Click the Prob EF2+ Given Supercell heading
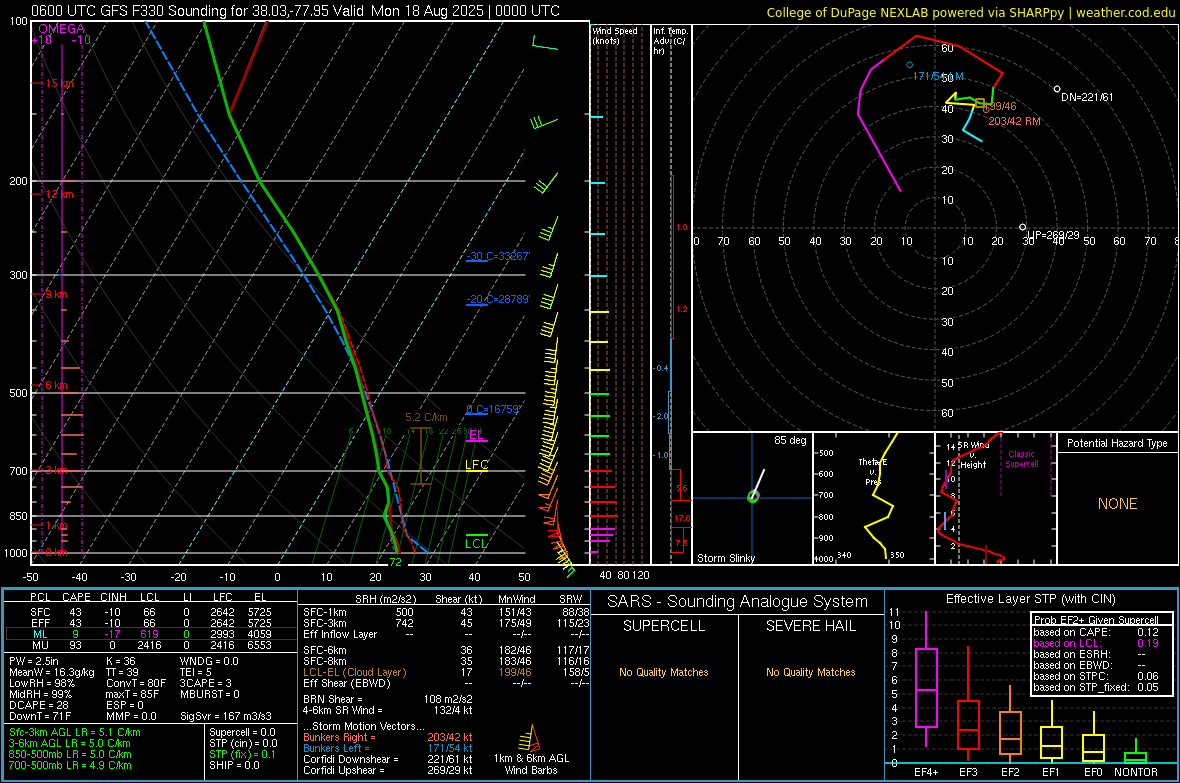Viewport: 1180px width, 783px height. point(1096,620)
